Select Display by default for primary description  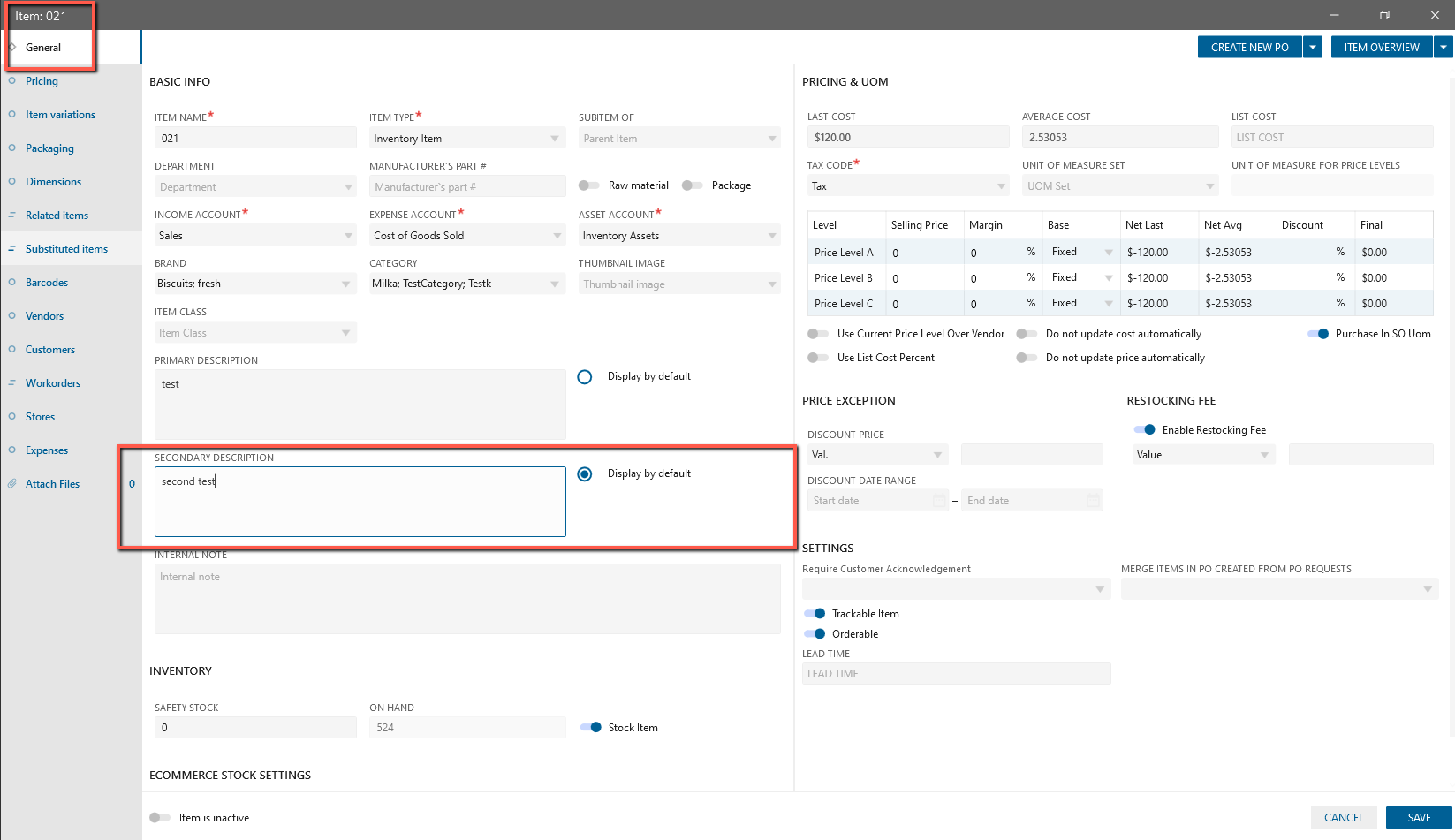(x=585, y=377)
